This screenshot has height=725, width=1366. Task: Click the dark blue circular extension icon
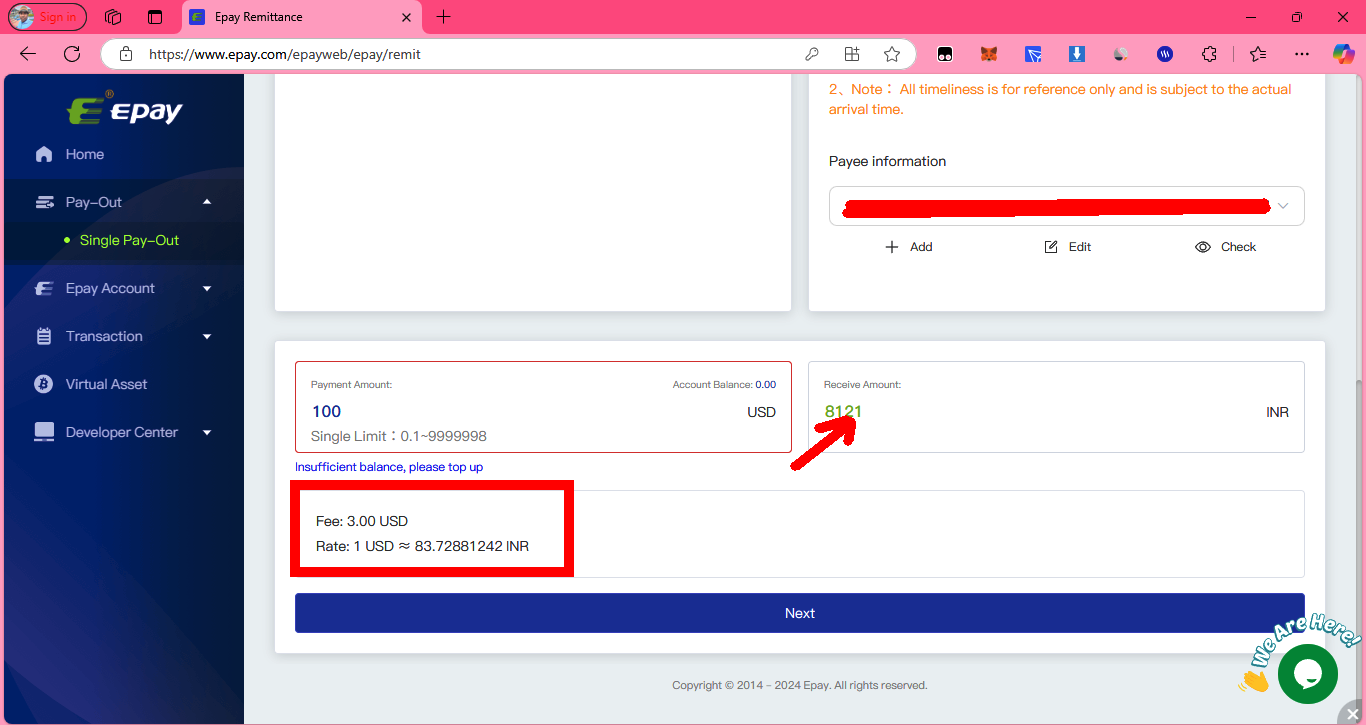(1165, 54)
